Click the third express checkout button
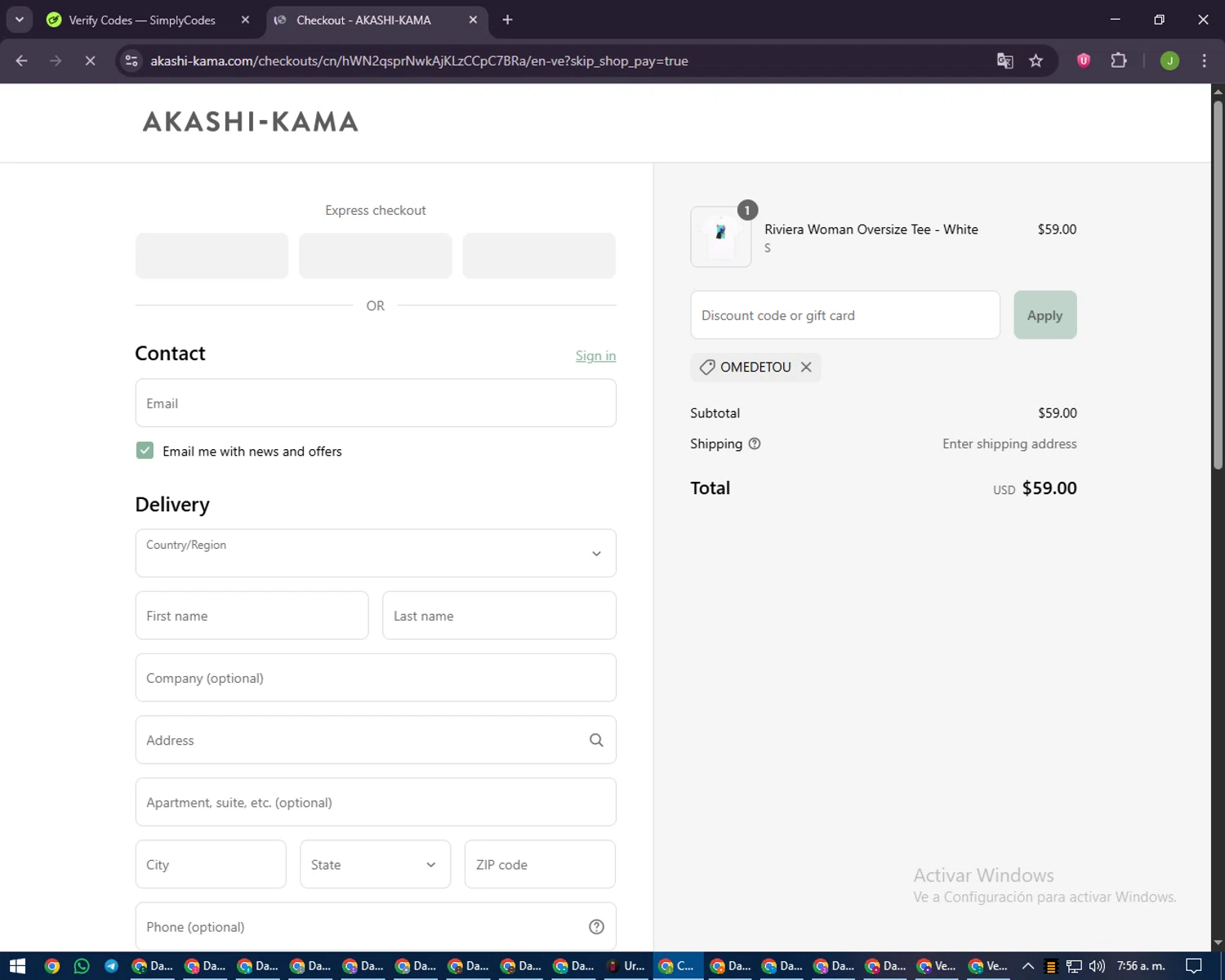The height and width of the screenshot is (980, 1225). click(x=539, y=256)
